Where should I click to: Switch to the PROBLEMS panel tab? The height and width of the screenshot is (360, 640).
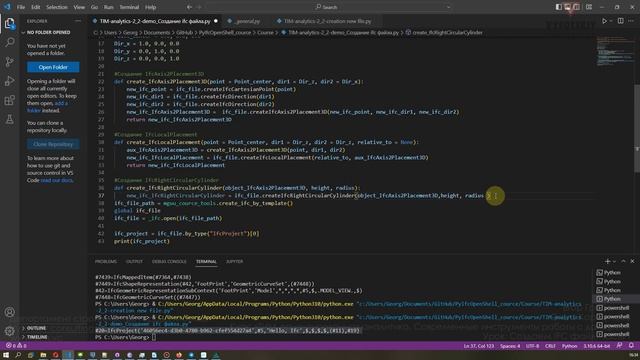coord(106,262)
